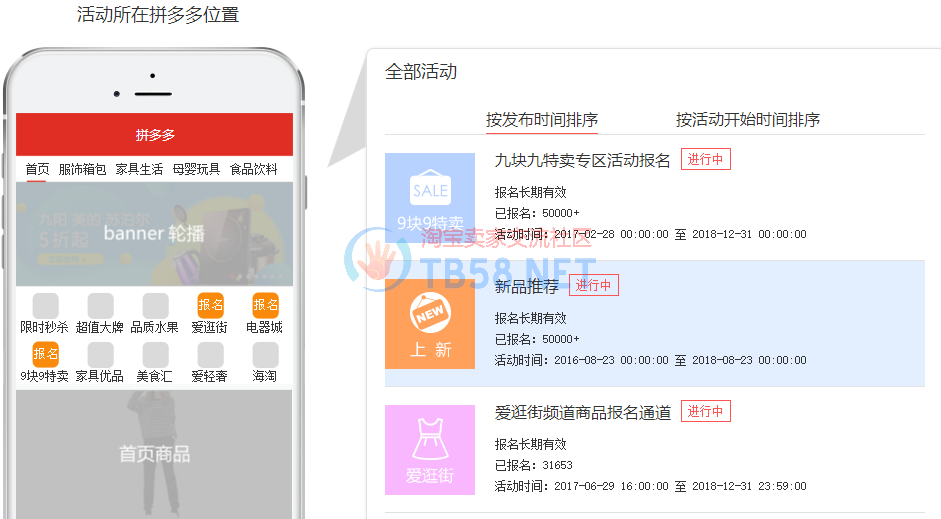The width and height of the screenshot is (941, 519).
Task: Select the 品质水果 category icon
Action: pyautogui.click(x=155, y=305)
